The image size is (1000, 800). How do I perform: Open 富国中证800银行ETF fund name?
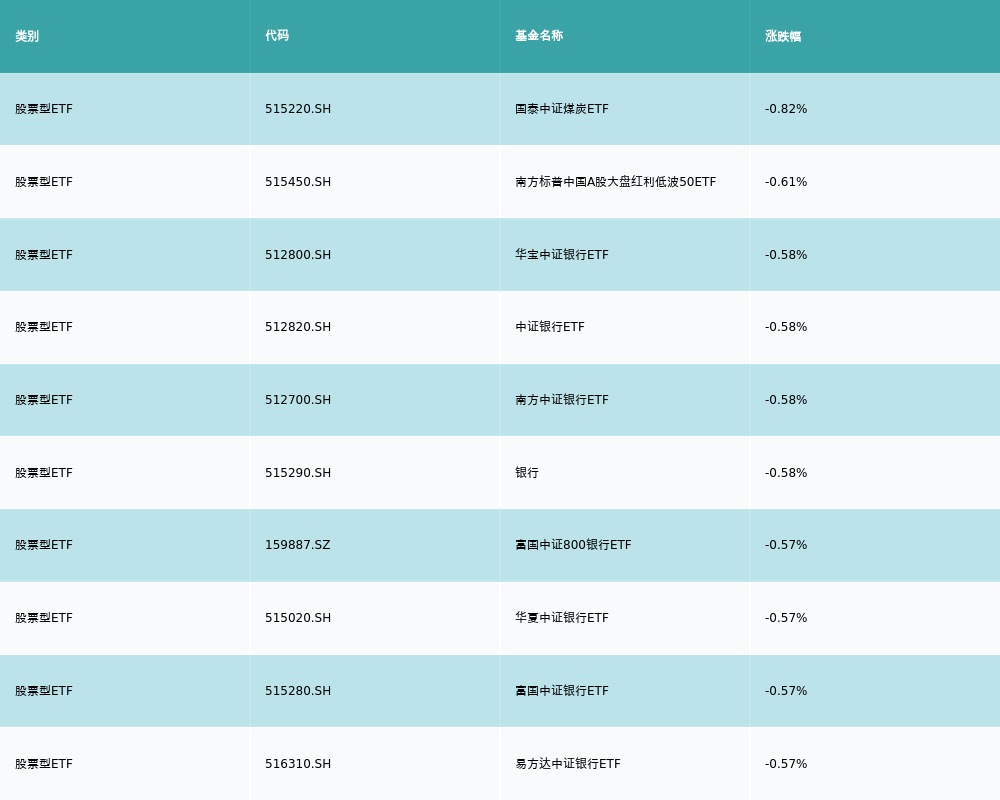573,545
